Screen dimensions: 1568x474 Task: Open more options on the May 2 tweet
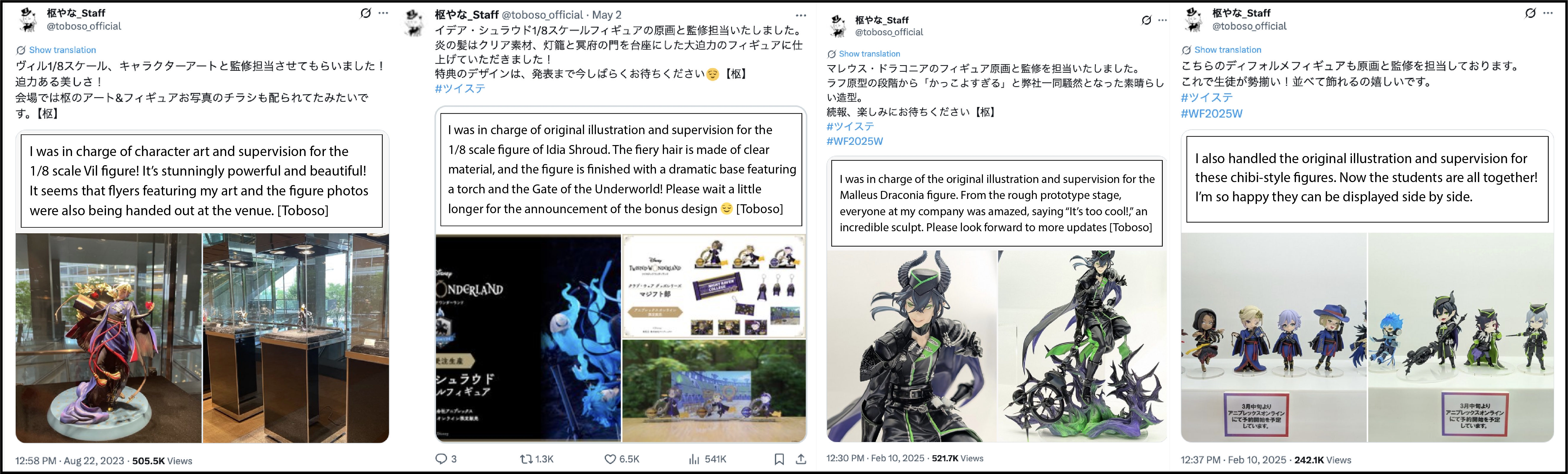[801, 15]
